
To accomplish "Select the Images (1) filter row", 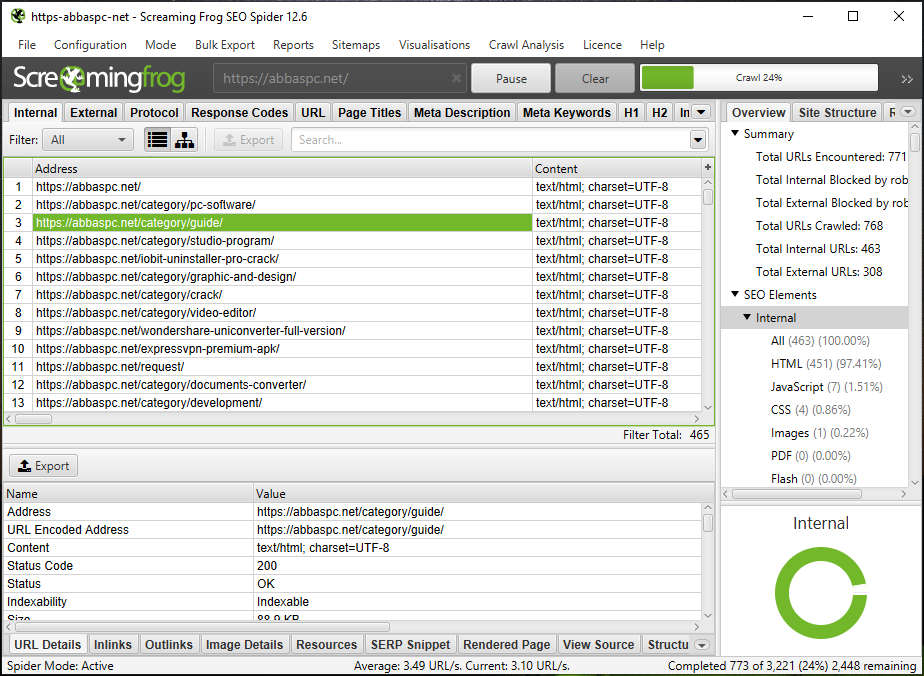I will [x=819, y=433].
